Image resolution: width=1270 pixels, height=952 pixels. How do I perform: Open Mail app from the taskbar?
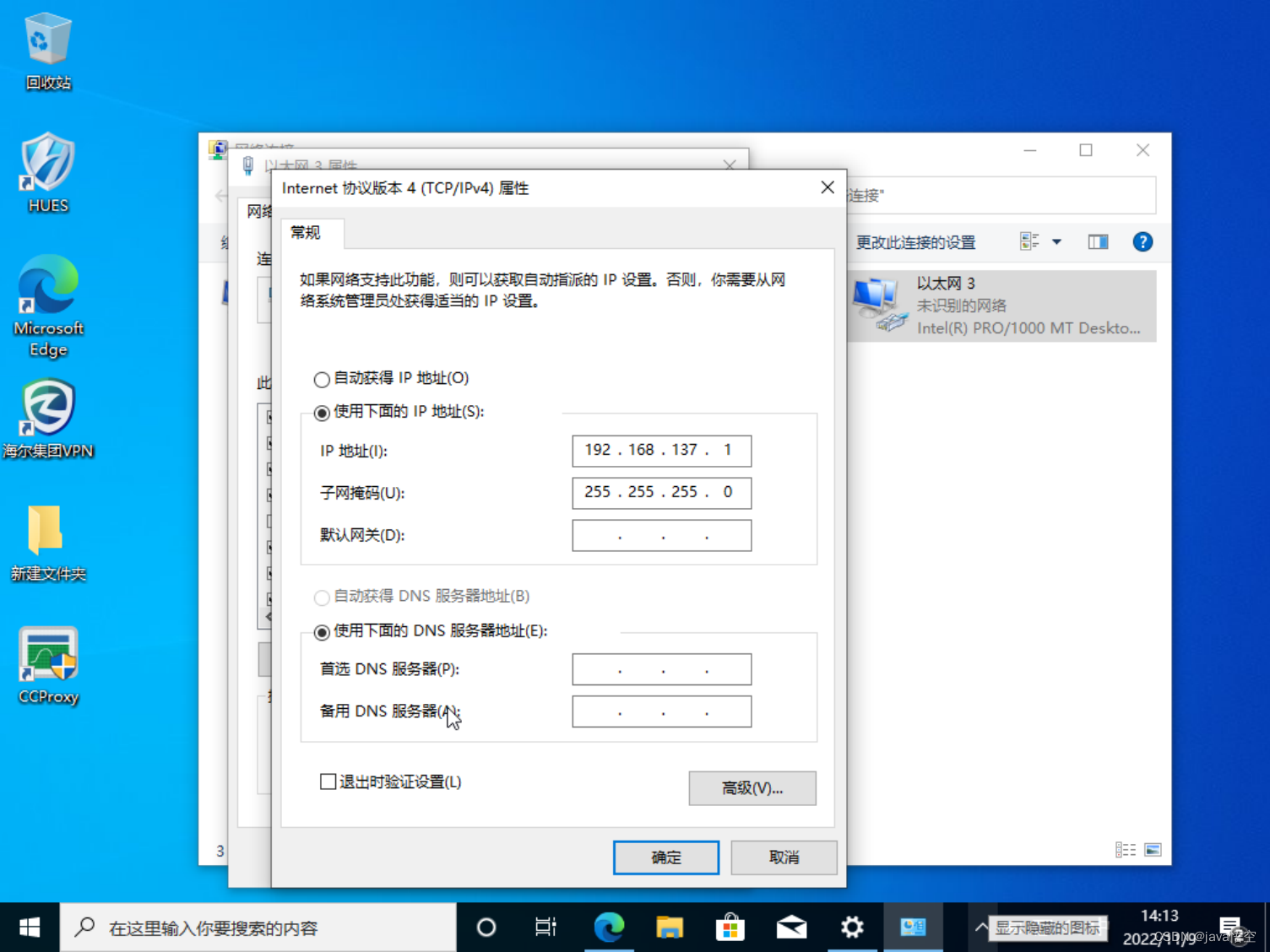(x=791, y=928)
